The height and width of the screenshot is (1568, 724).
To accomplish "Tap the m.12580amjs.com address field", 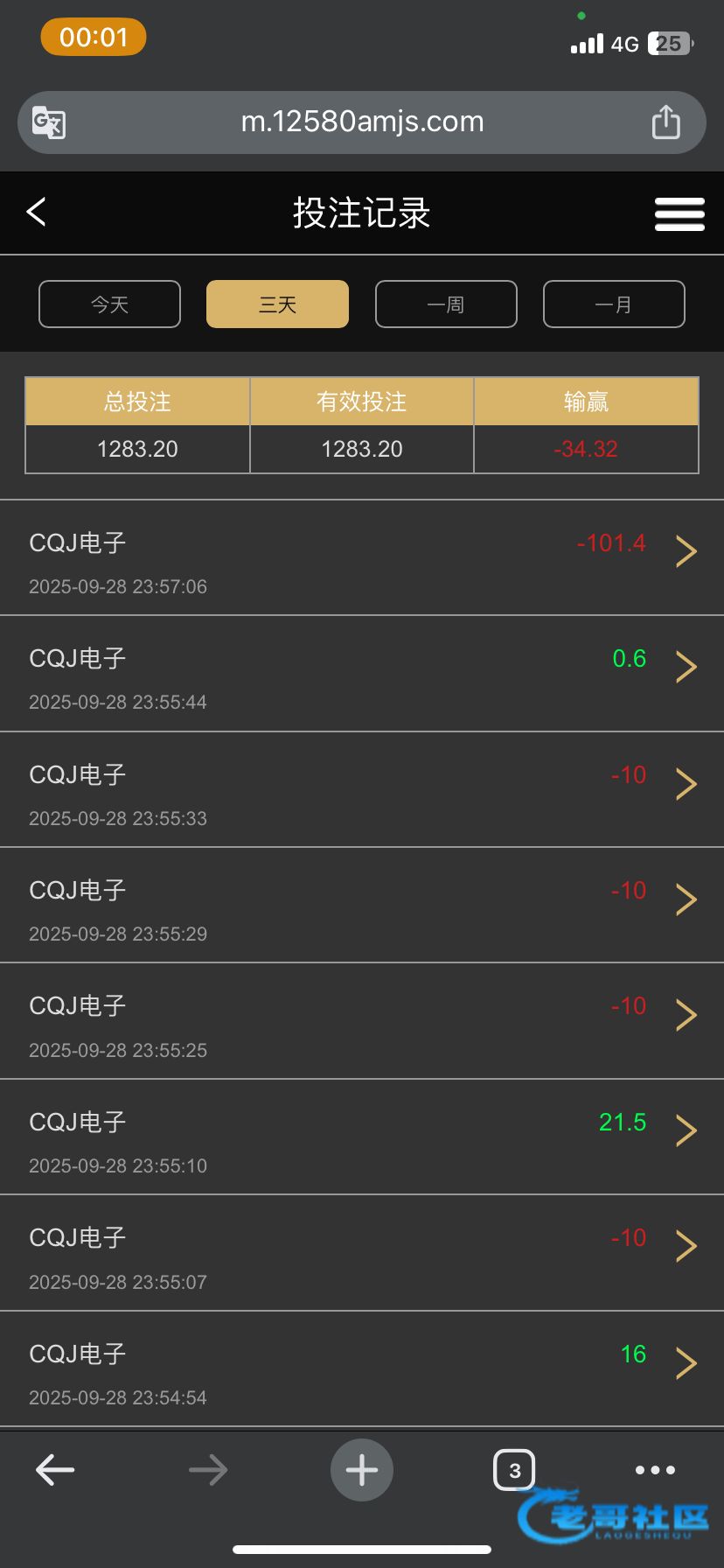I will pos(362,122).
